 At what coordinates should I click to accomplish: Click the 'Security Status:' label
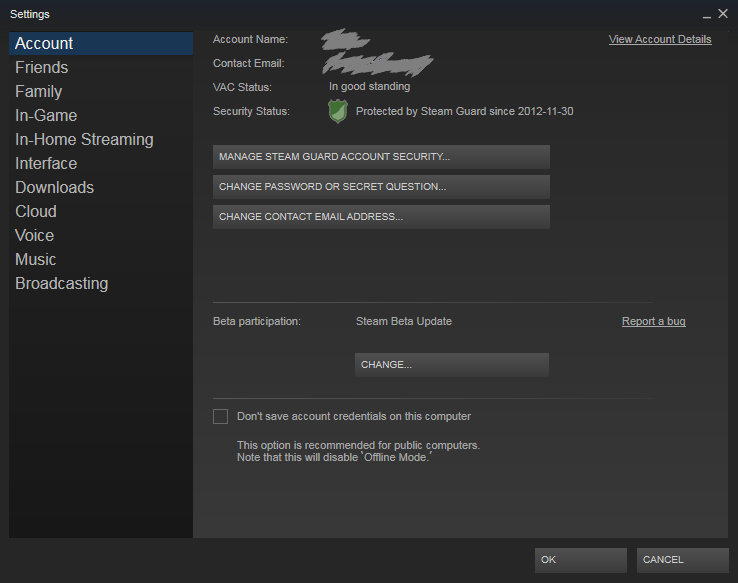(x=251, y=112)
